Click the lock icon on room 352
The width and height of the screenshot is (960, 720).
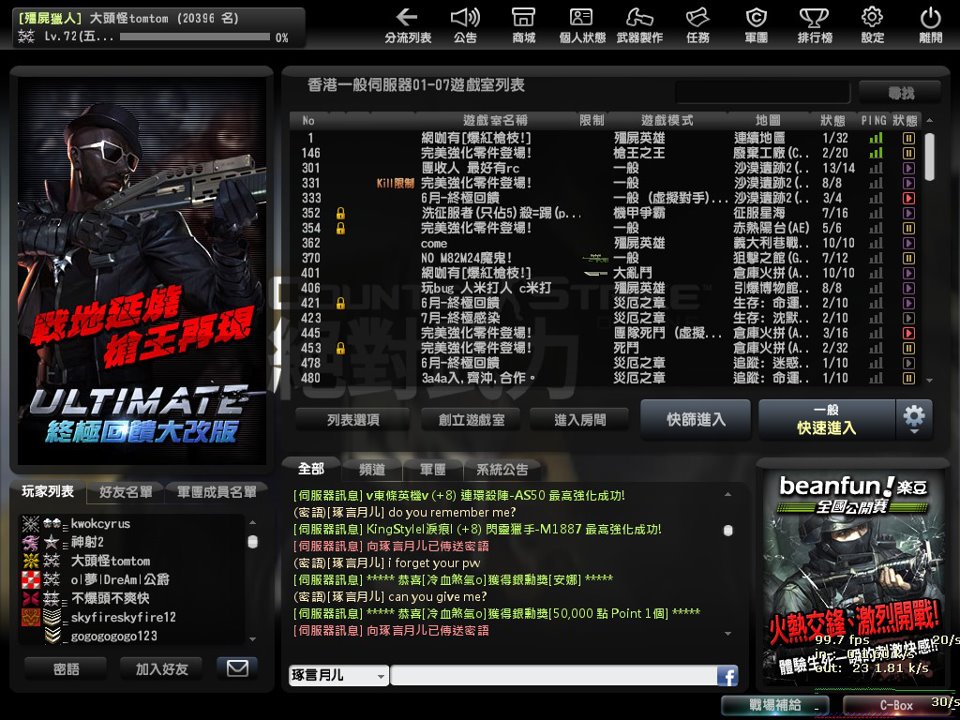click(x=340, y=213)
